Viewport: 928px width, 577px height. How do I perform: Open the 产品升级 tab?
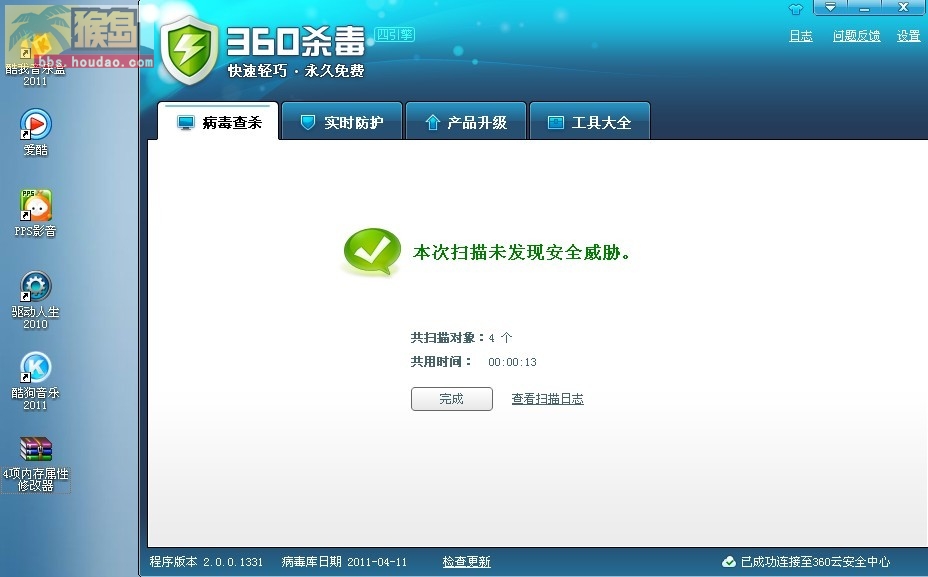click(466, 122)
